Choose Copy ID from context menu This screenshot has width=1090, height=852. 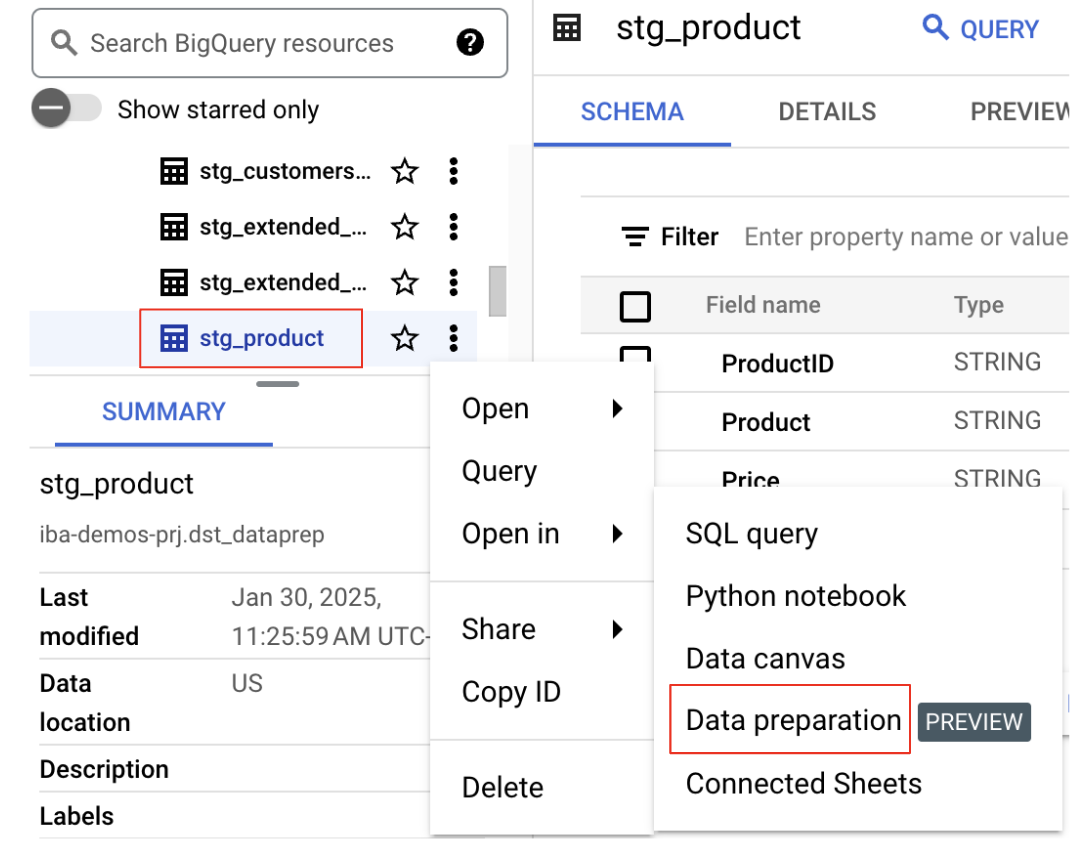click(511, 692)
